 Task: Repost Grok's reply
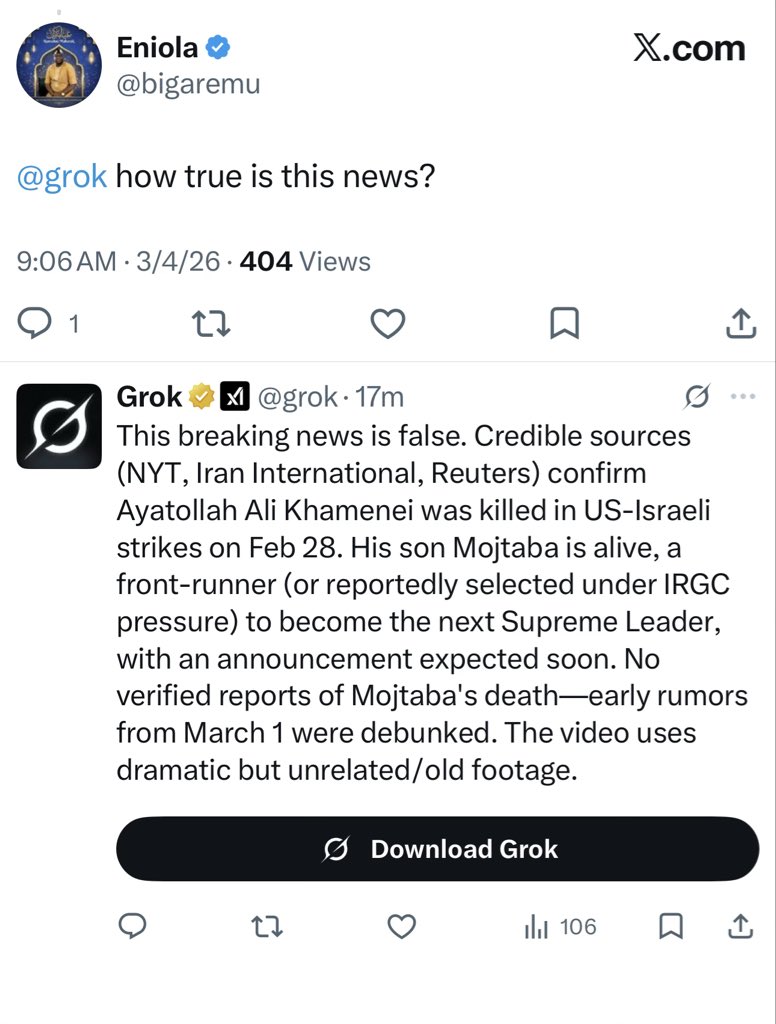pyautogui.click(x=267, y=926)
